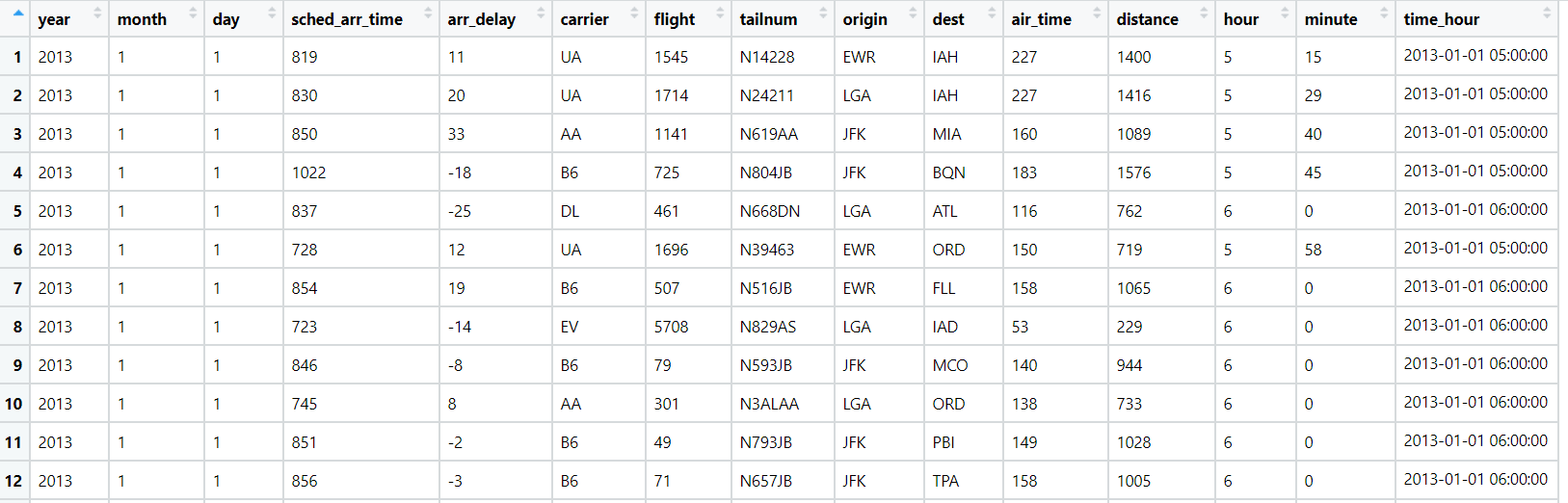The image size is (1568, 503).
Task: Sort by the hour column arrows
Action: point(1285,13)
